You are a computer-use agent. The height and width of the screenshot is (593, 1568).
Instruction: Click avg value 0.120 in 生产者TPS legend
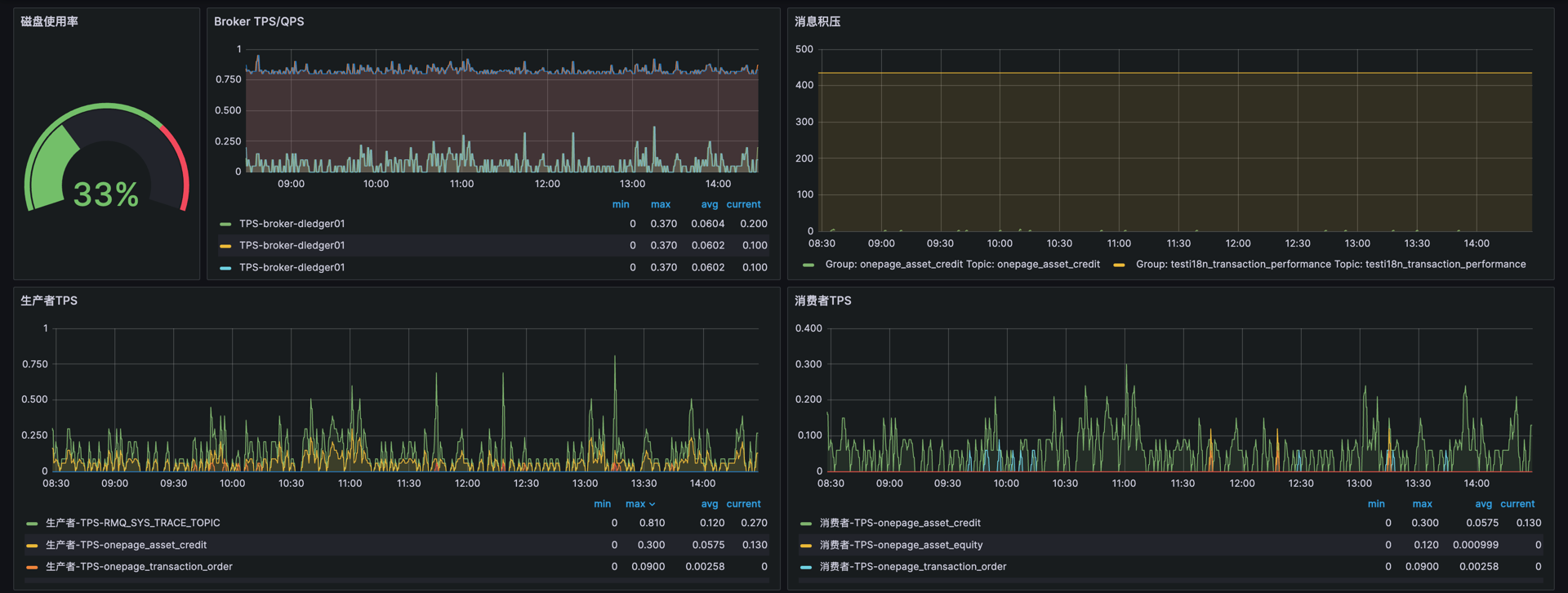[x=712, y=523]
